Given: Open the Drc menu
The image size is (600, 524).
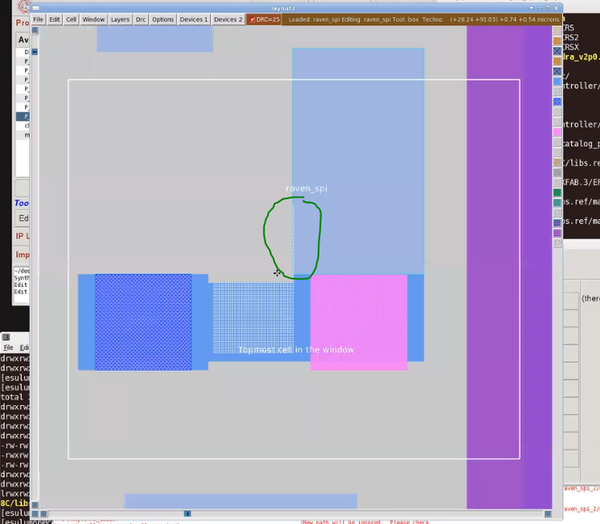Looking at the screenshot, I should pyautogui.click(x=141, y=19).
